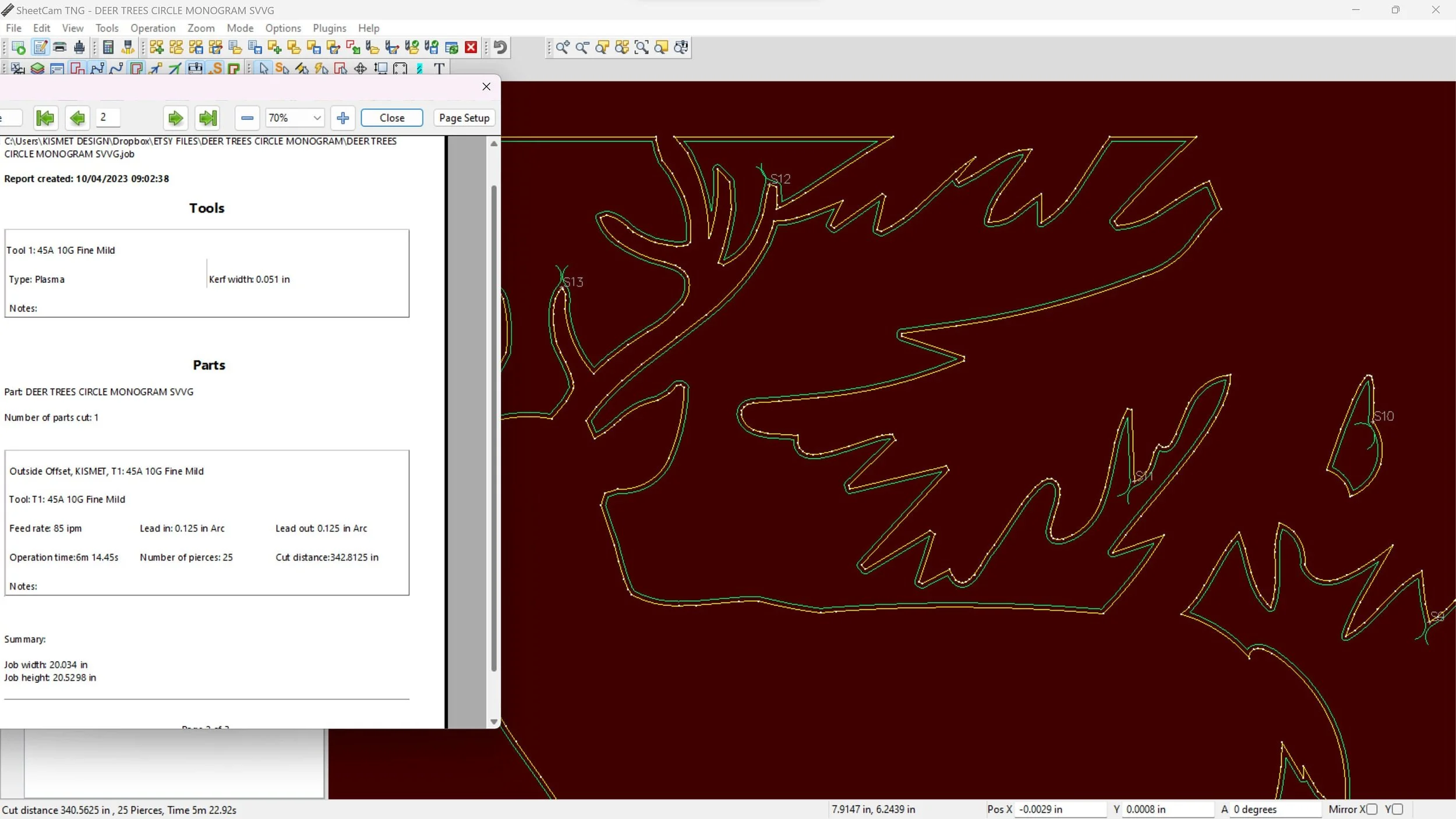Open the Tools menu
Image resolution: width=1456 pixels, height=819 pixels.
107,28
